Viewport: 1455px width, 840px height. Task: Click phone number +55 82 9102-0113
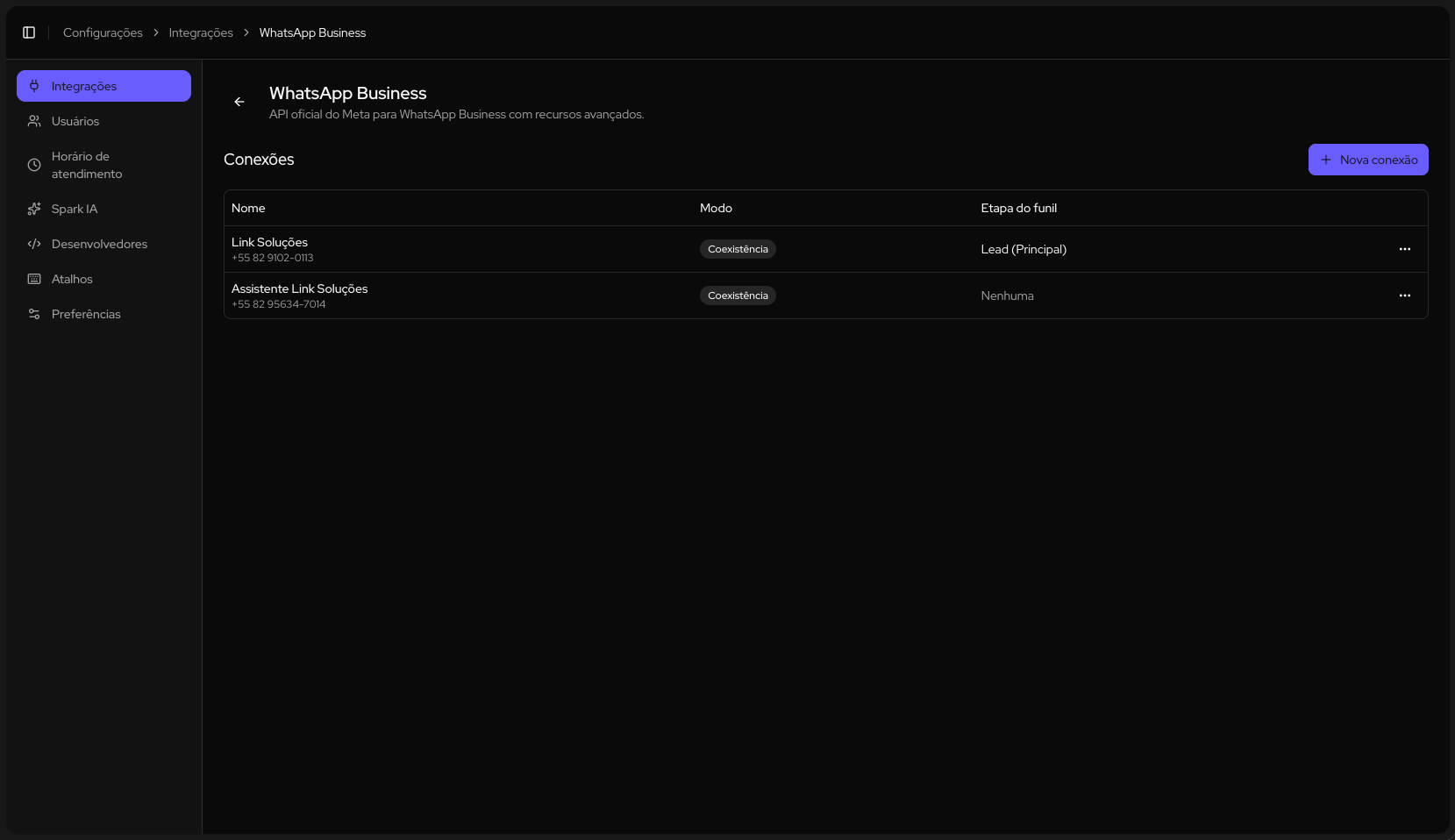click(x=272, y=258)
